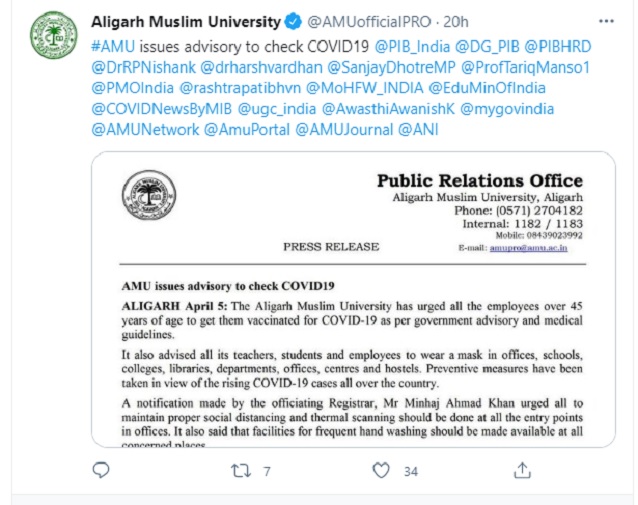The height and width of the screenshot is (505, 638).
Task: Click the @PMOIndia mention
Action: click(x=132, y=89)
